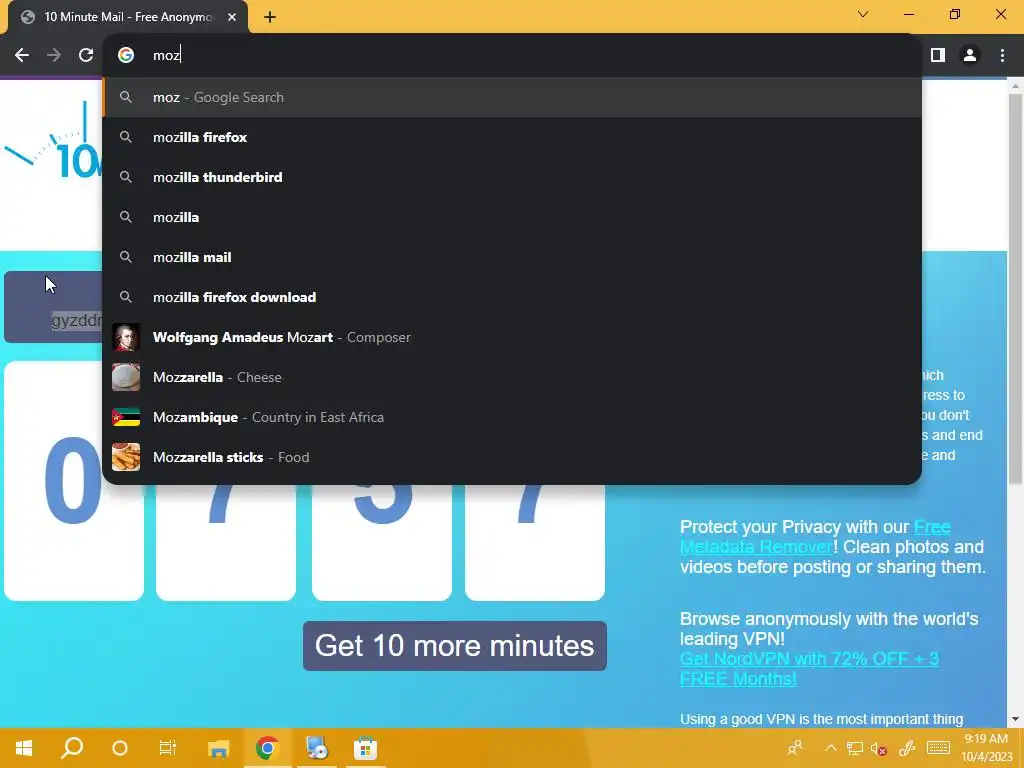
Task: Select 'mozilla firefox download' suggestion
Action: click(x=512, y=297)
